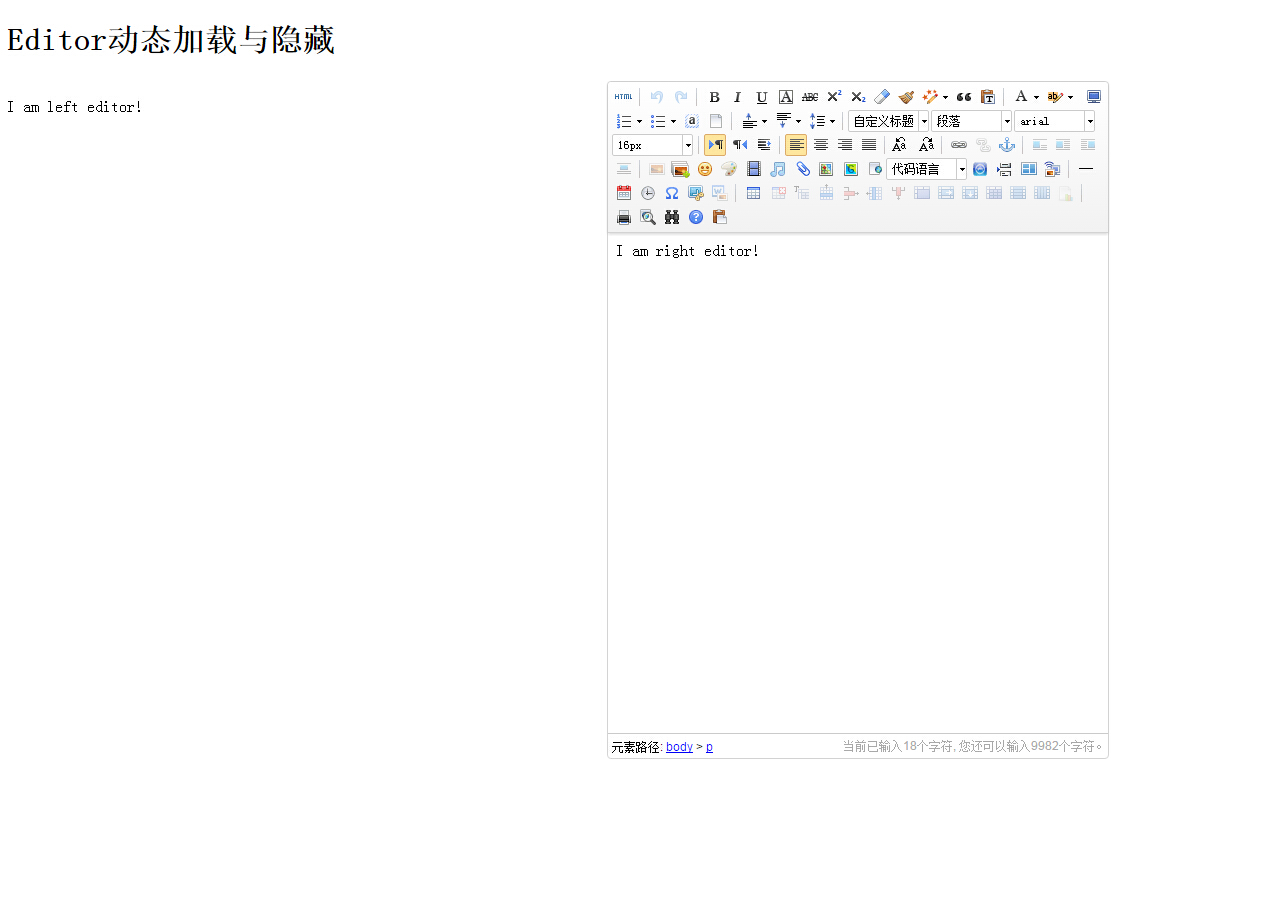
Task: Open the arial font family dropdown
Action: (x=1090, y=121)
